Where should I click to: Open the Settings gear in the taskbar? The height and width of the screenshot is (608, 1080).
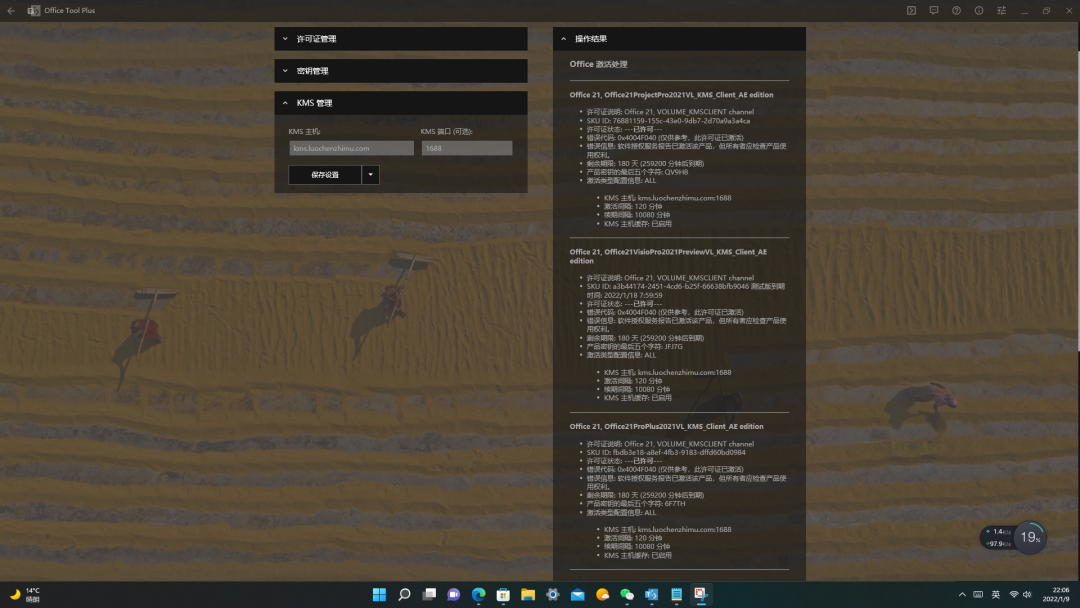tap(552, 594)
